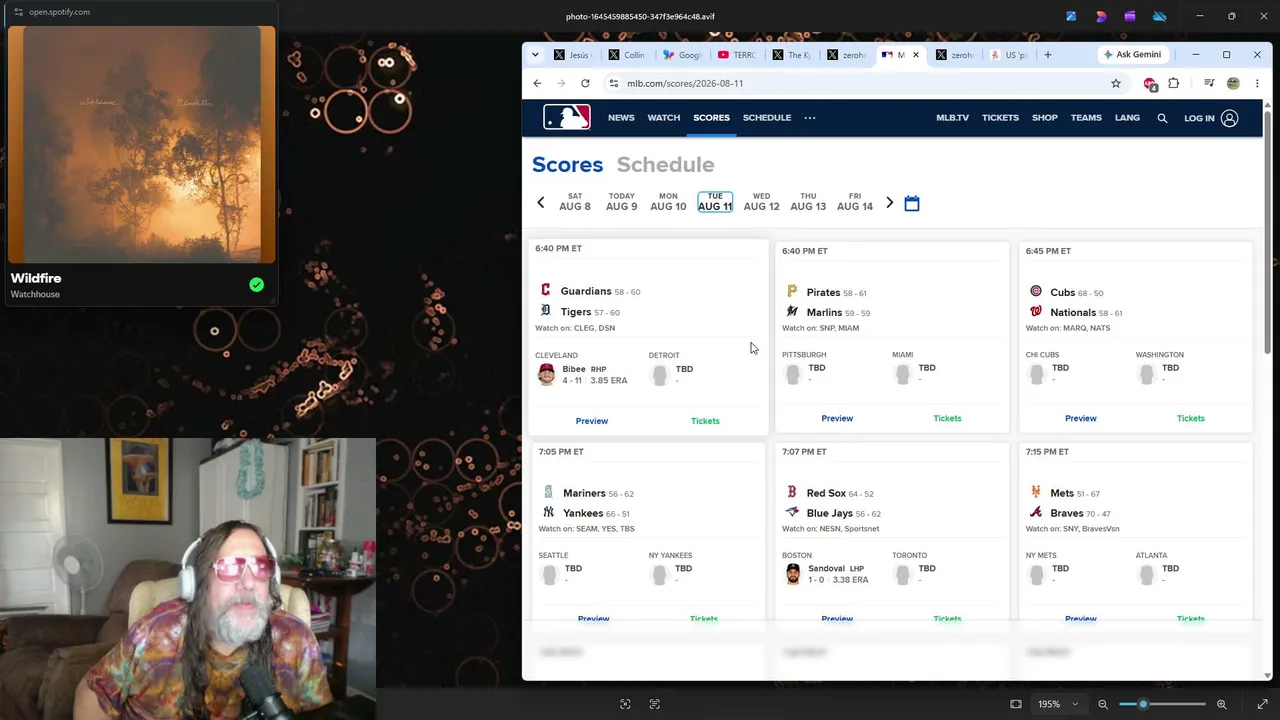Go to the previous week of dates arrow
Screen dimensions: 1280x720
pyautogui.click(x=541, y=203)
